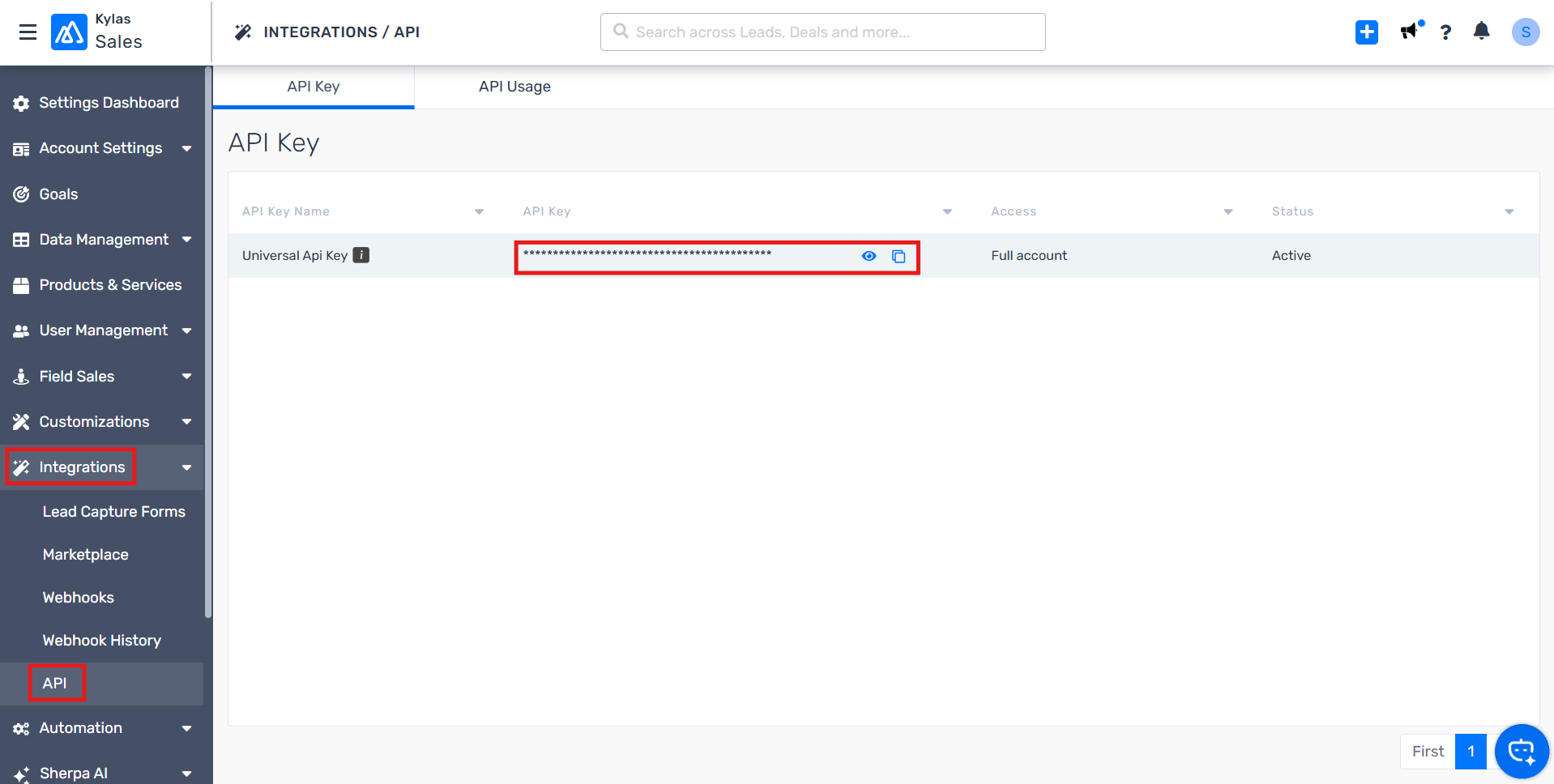The height and width of the screenshot is (784, 1554).
Task: Reveal the API key with eye icon
Action: [869, 256]
